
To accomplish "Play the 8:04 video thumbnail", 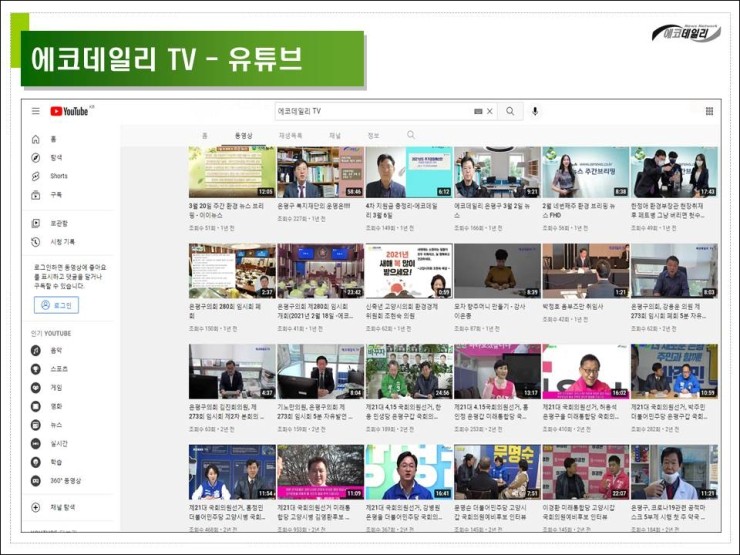I will [x=320, y=371].
